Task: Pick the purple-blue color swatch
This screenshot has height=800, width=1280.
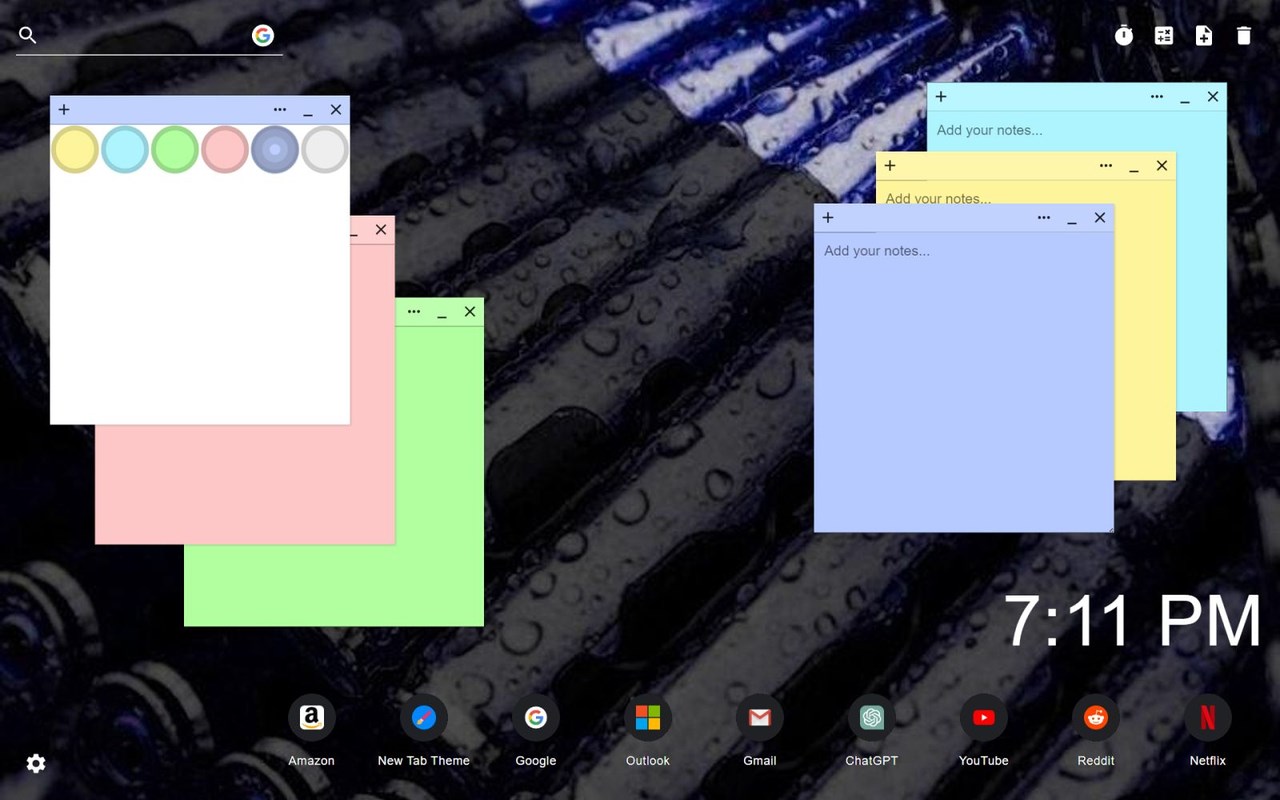Action: point(275,149)
